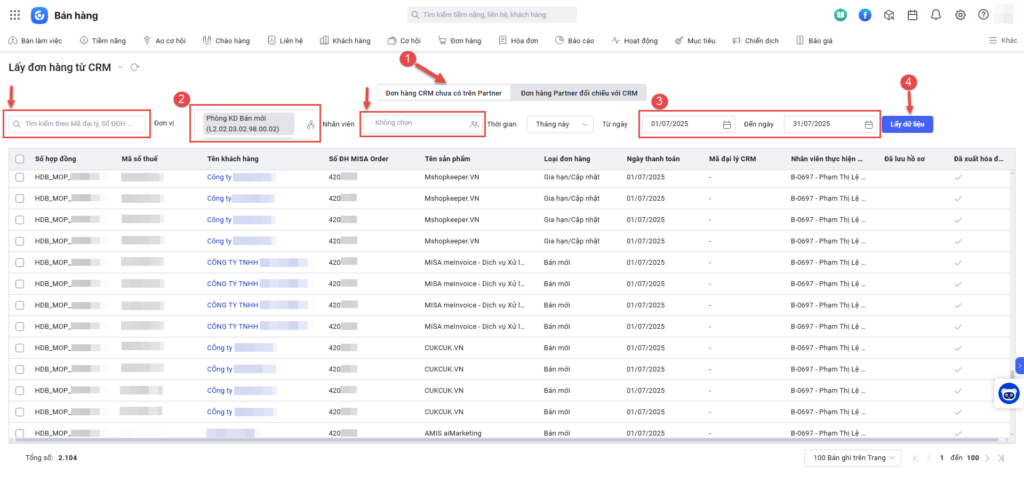Click the help question mark icon
Screen dimensions: 1024x490
click(984, 15)
